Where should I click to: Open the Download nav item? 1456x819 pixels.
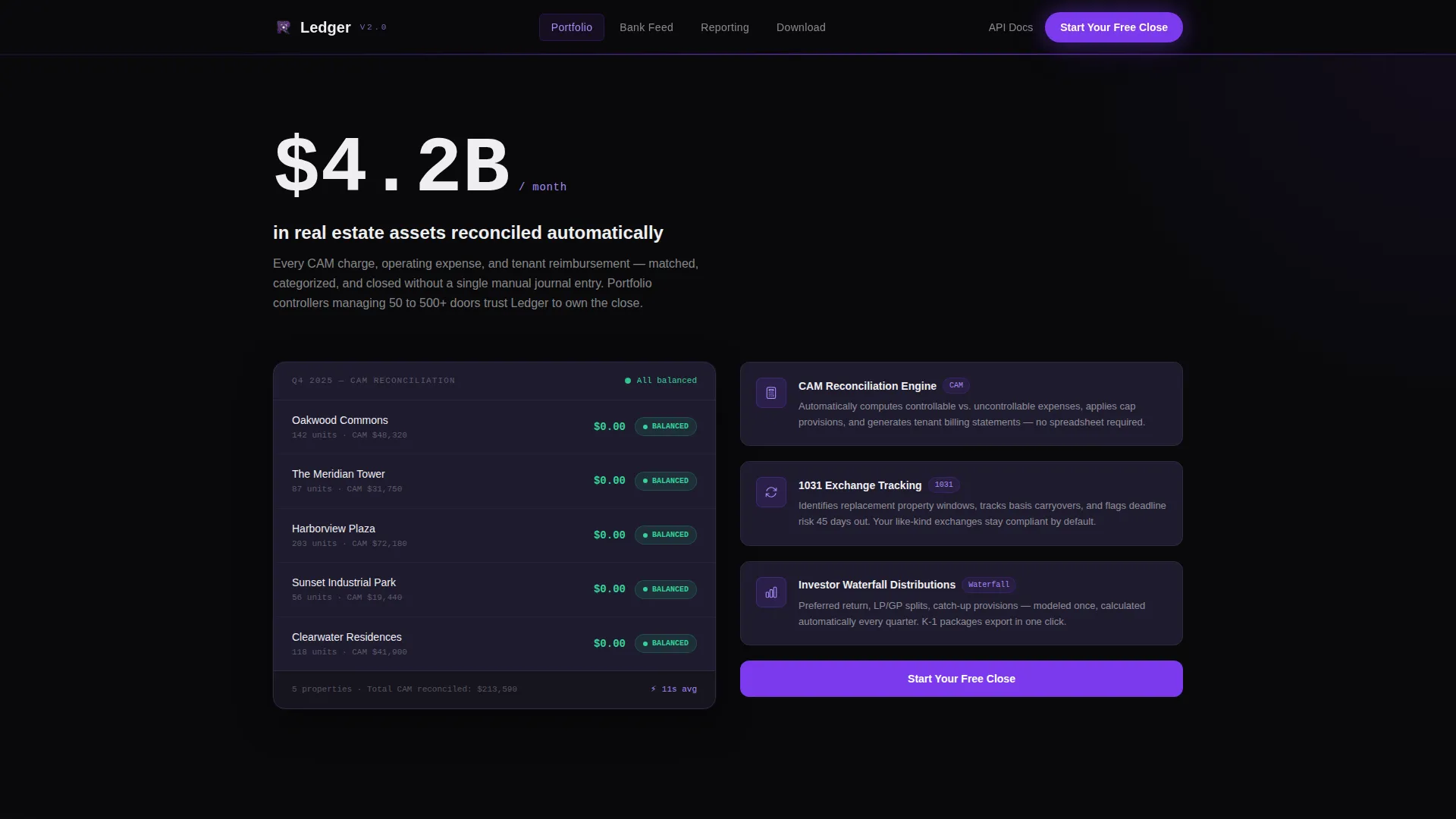801,27
